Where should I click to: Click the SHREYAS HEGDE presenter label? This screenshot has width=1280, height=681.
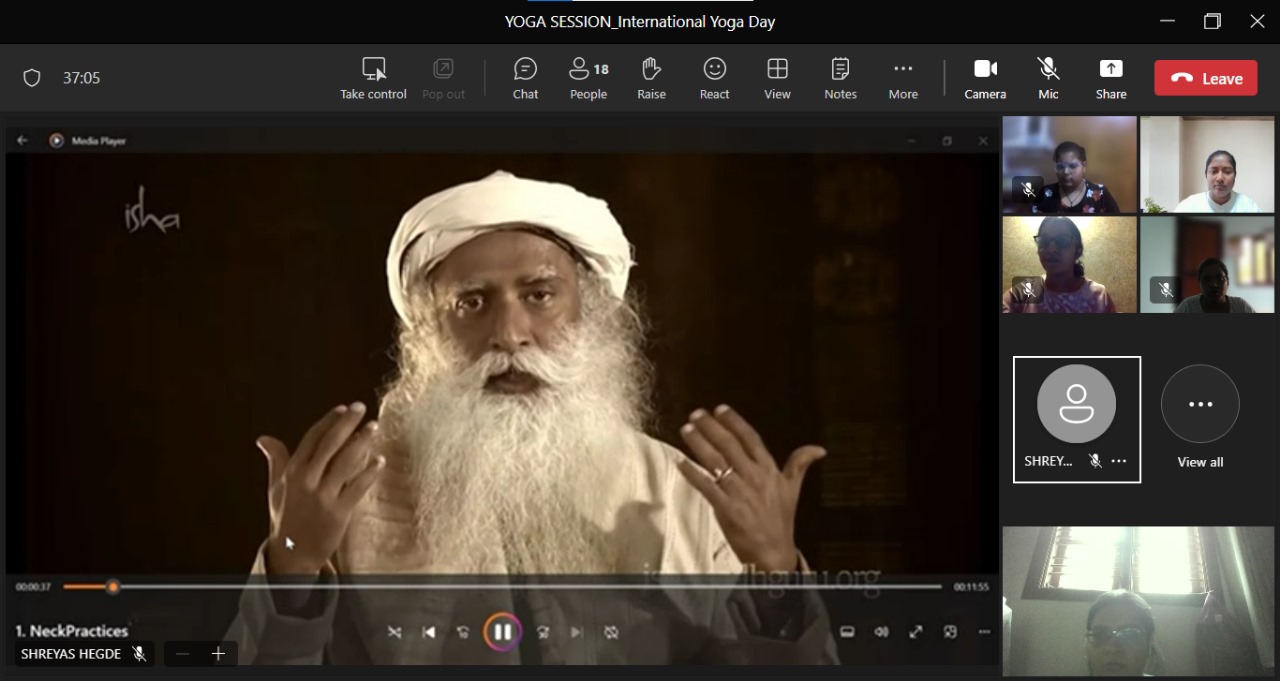[71, 654]
